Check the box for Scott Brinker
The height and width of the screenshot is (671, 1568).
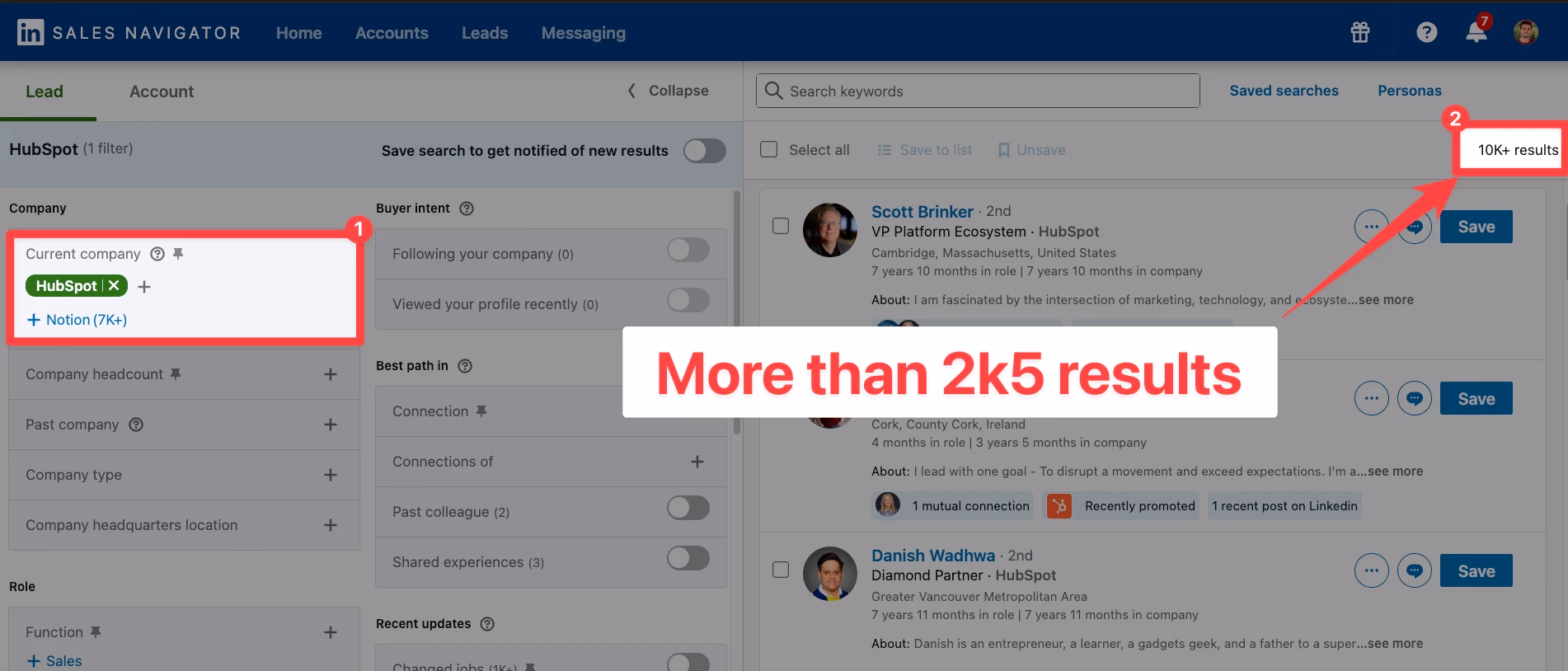(x=781, y=226)
